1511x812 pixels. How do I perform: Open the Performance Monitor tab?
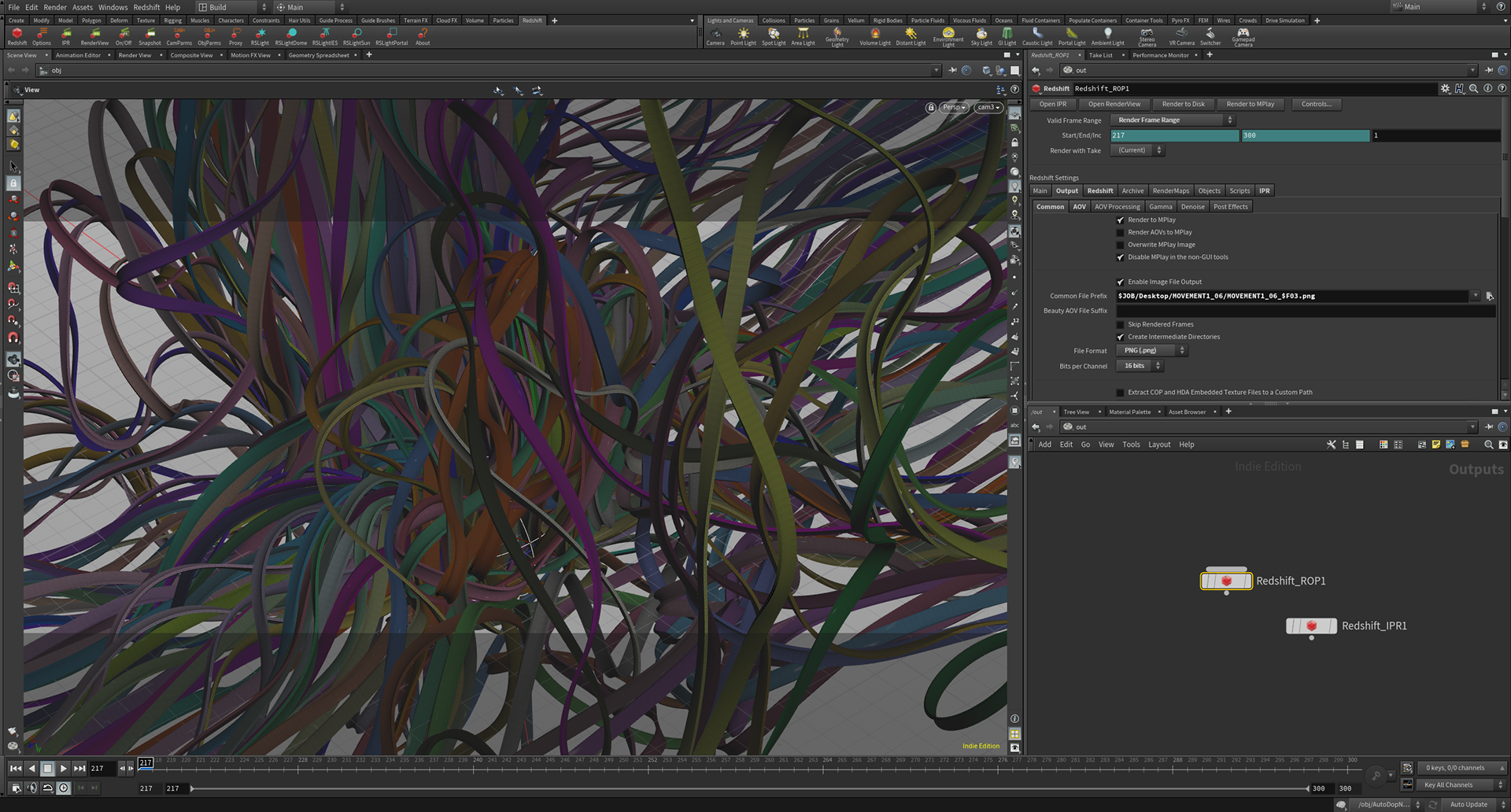[x=1160, y=55]
